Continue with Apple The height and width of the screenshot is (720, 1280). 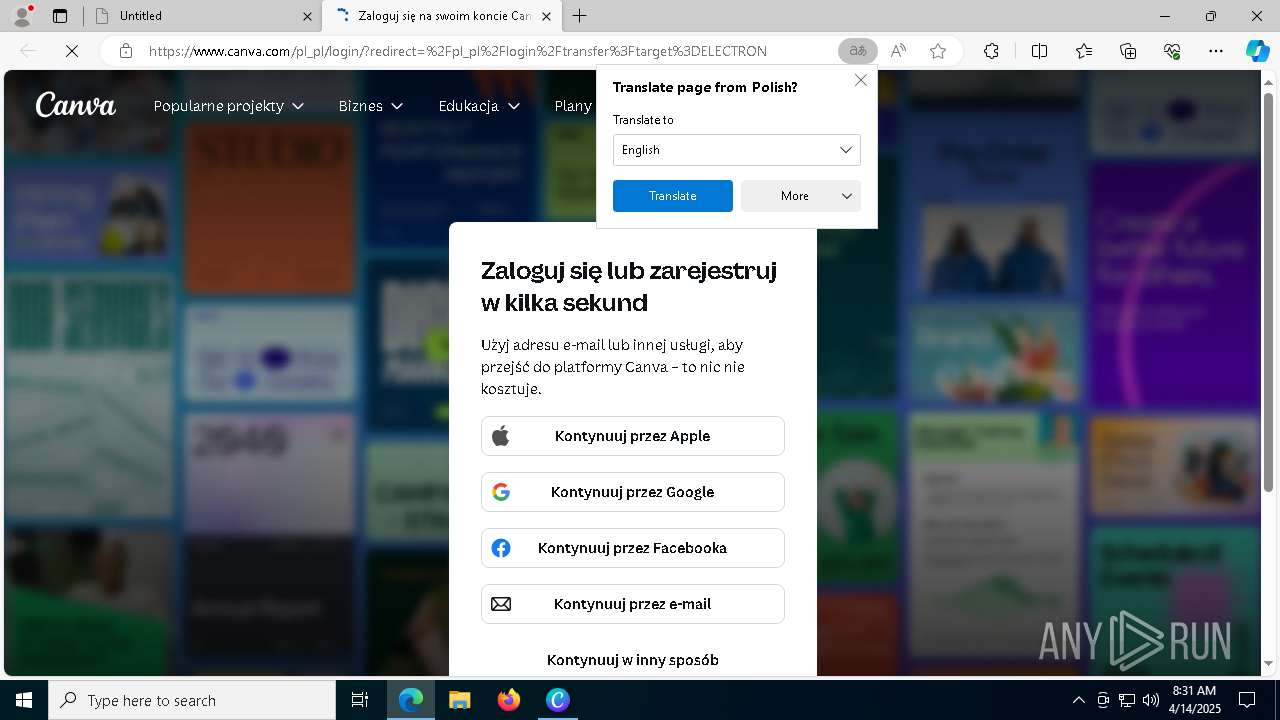[x=633, y=436]
